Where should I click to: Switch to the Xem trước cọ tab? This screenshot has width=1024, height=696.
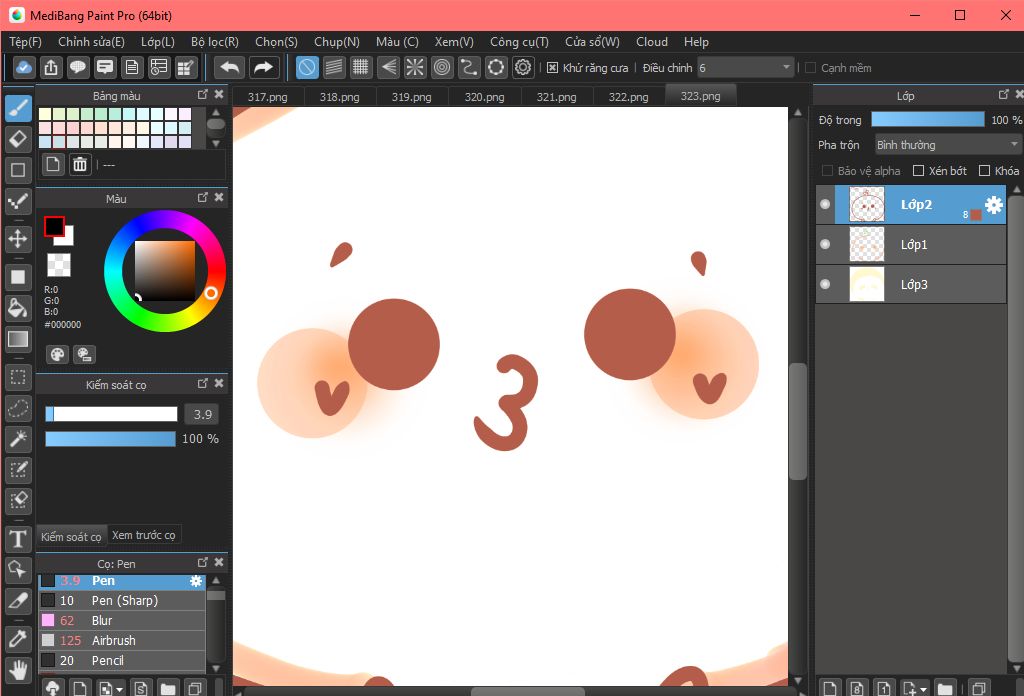tap(144, 535)
